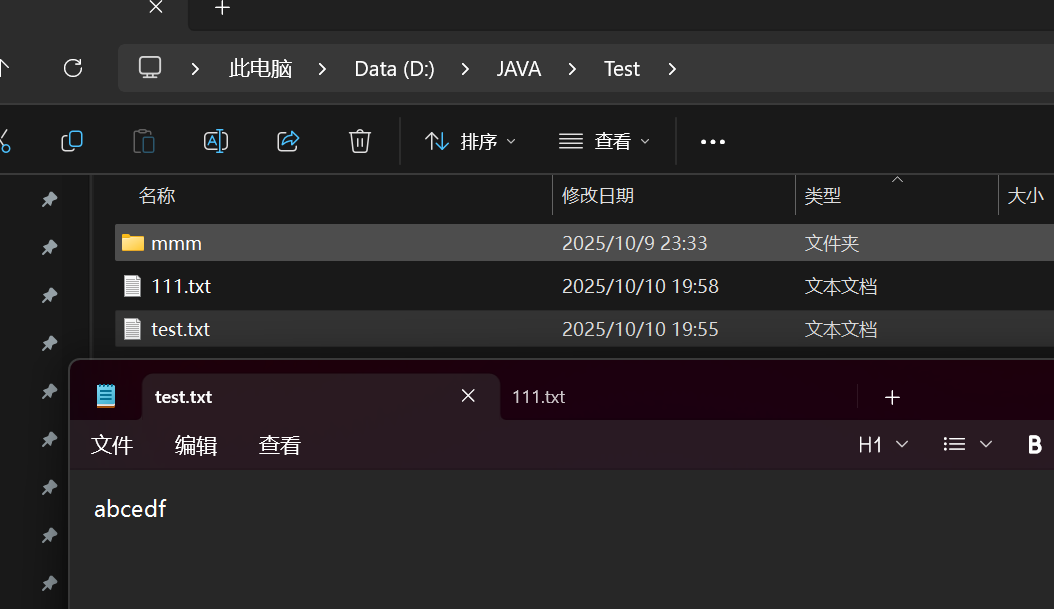Delete the selection via the trash icon
Screen dimensions: 1054x609
pos(359,141)
